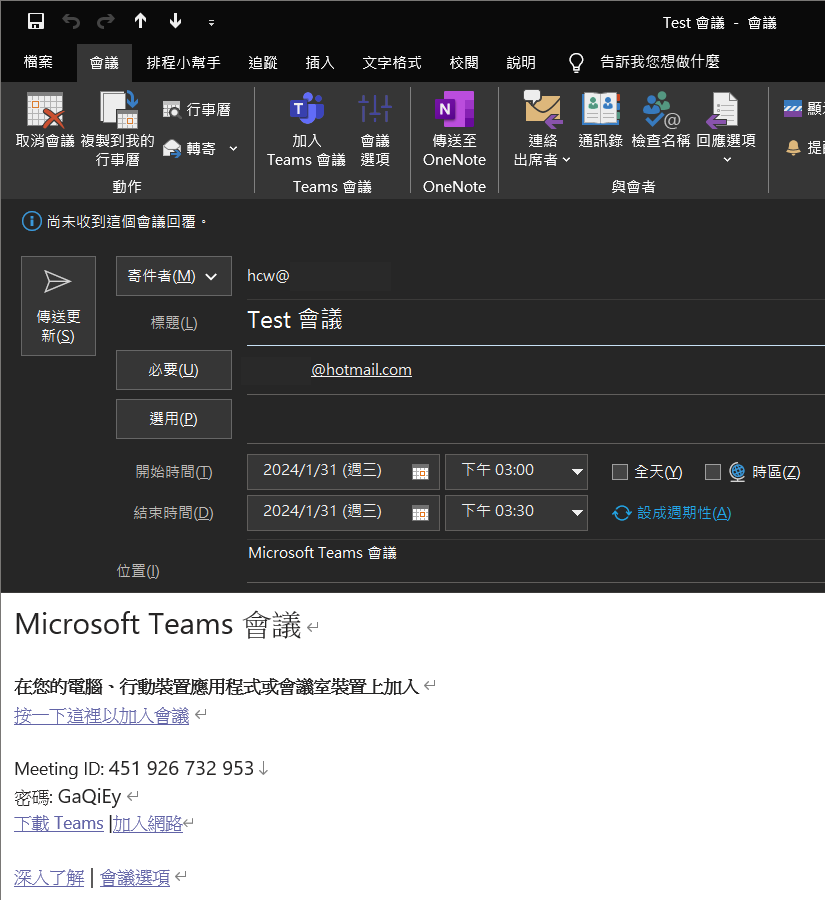
Task: Click the 傳送更新 send button
Action: pyautogui.click(x=59, y=306)
